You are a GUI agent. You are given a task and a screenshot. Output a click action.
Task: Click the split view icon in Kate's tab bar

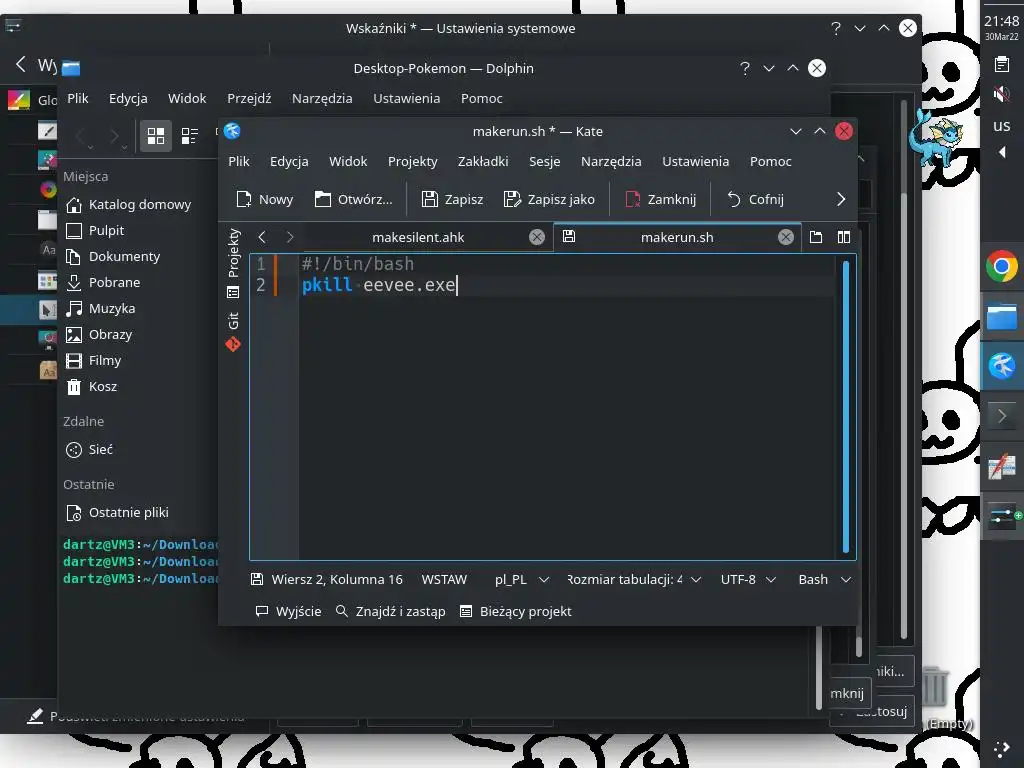point(844,237)
